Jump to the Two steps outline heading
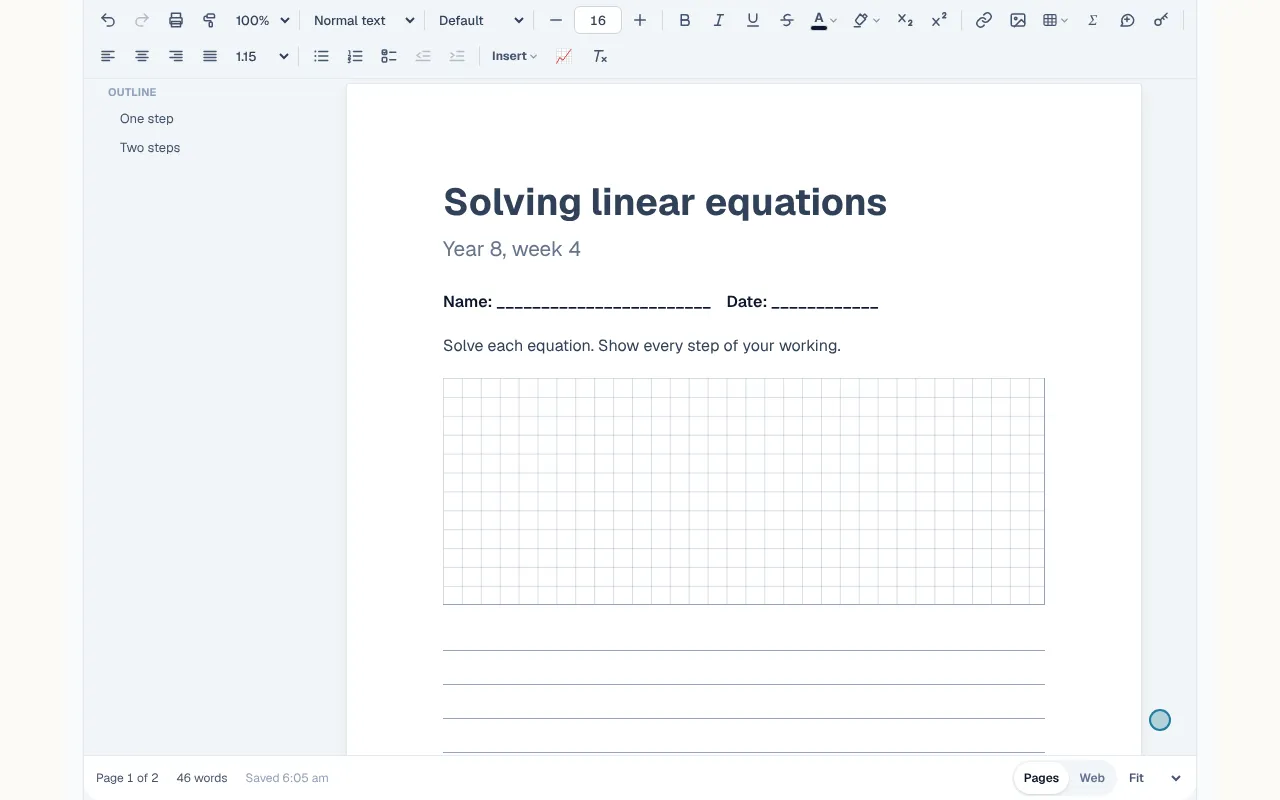Image resolution: width=1280 pixels, height=800 pixels. coord(150,147)
